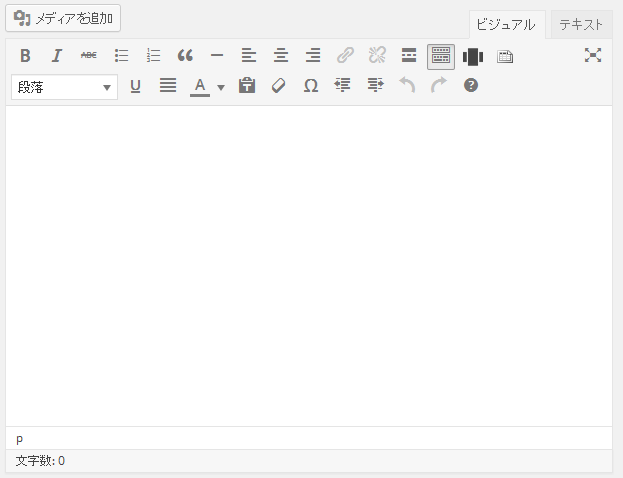Toggle the toolbar kitchen sink button
623x478 pixels.
(x=441, y=57)
